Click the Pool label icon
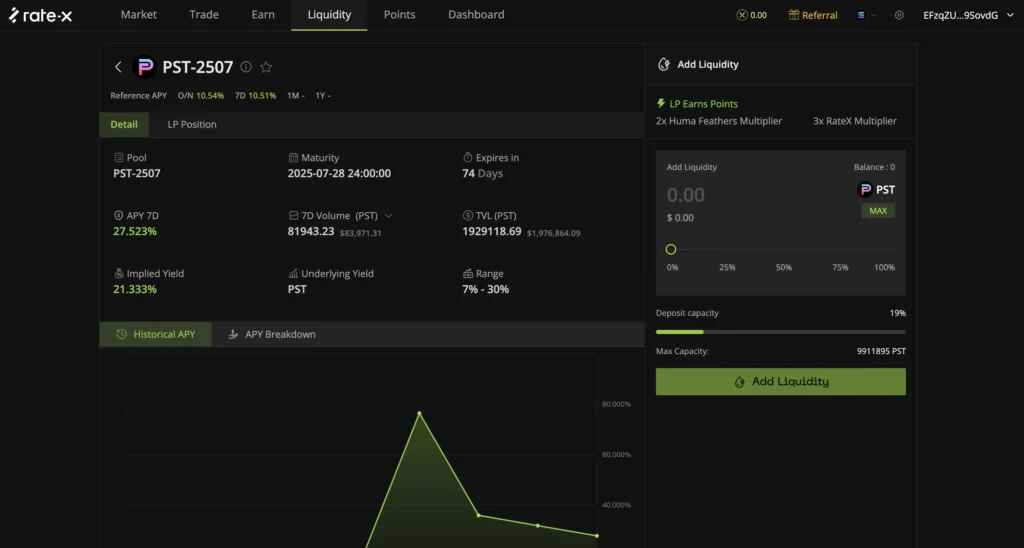 pos(118,157)
